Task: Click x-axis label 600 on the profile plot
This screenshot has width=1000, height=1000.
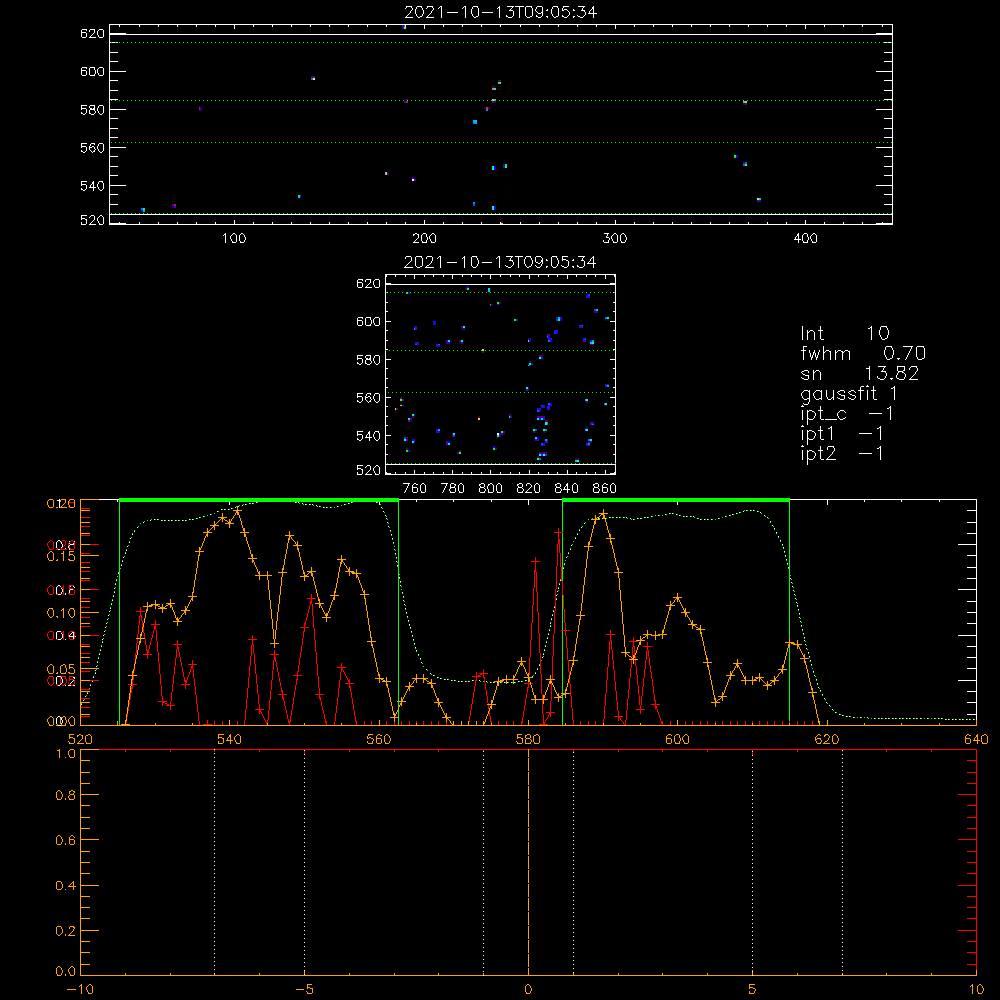Action: pos(677,739)
